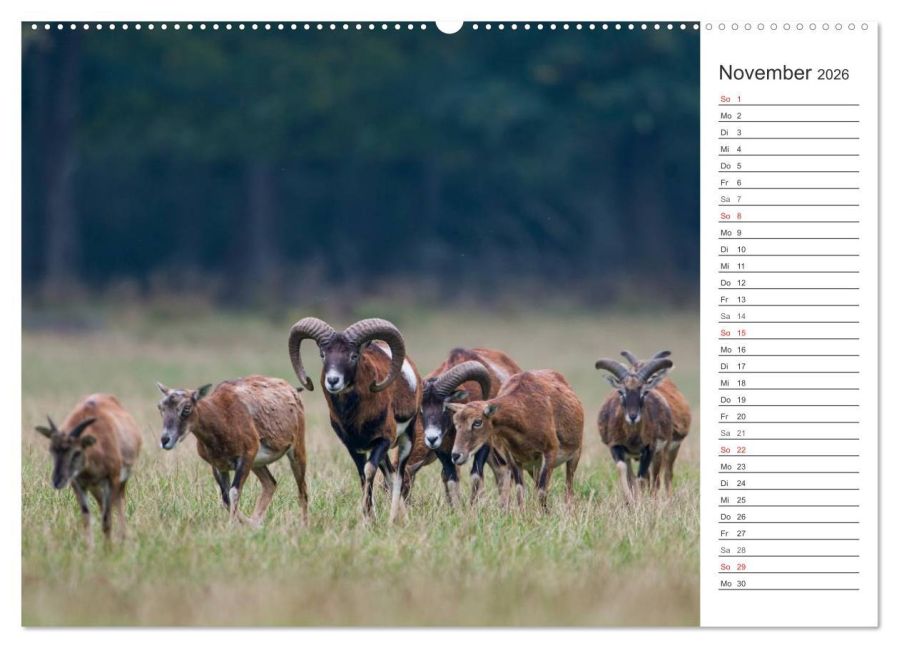The height and width of the screenshot is (648, 899).
Task: Select the So 1 date row
Action: (x=789, y=99)
